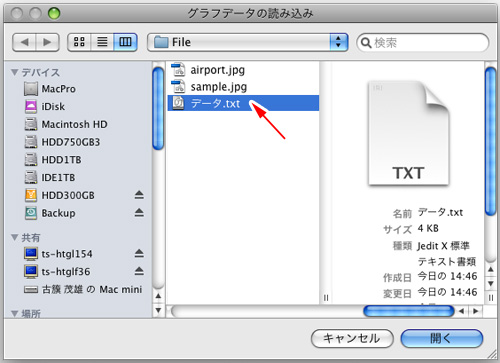
Task: Switch to column view
Action: pyautogui.click(x=125, y=42)
